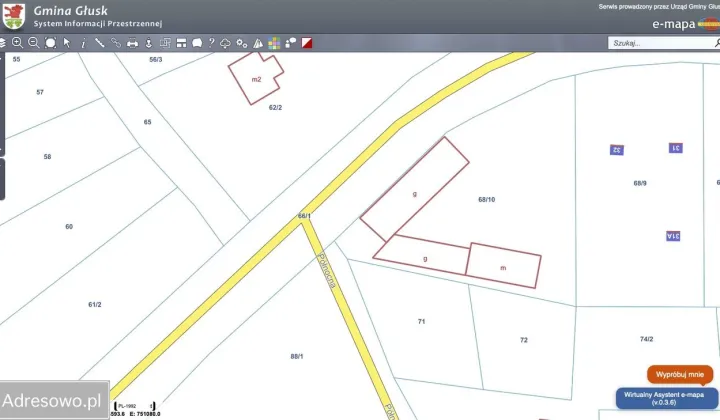Click parcel label 61/2
The image size is (720, 420).
[95, 304]
